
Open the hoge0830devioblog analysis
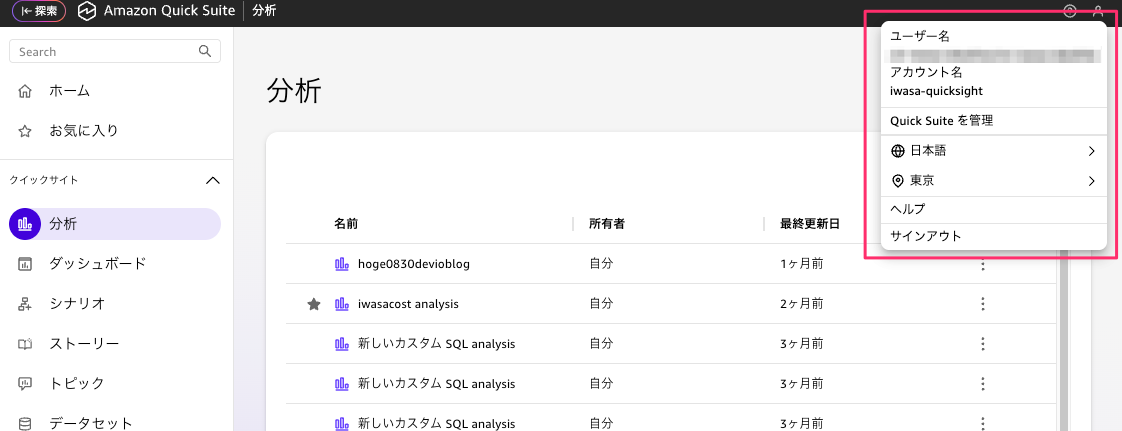click(x=413, y=264)
